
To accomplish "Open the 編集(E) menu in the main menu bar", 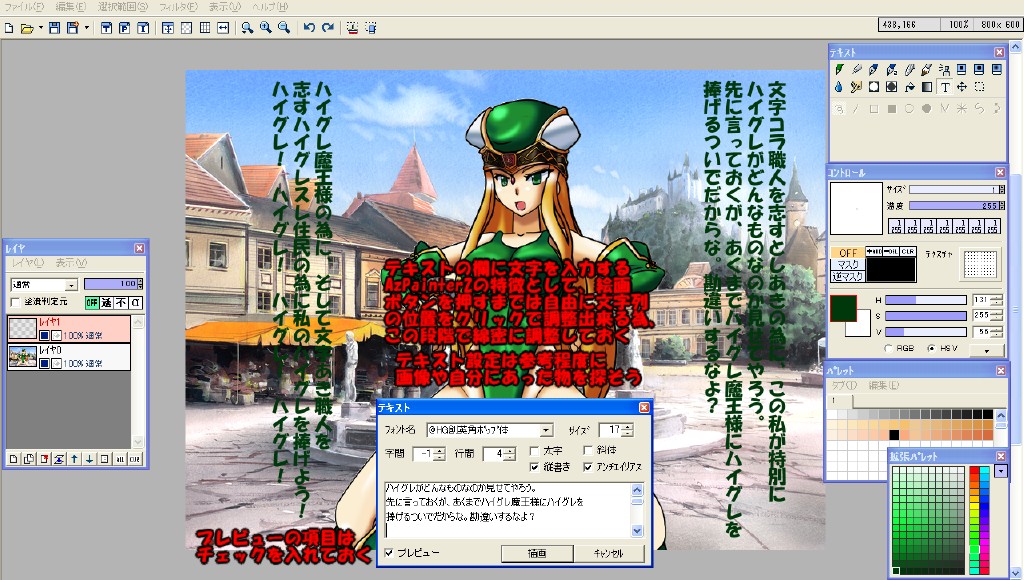I will 71,7.
